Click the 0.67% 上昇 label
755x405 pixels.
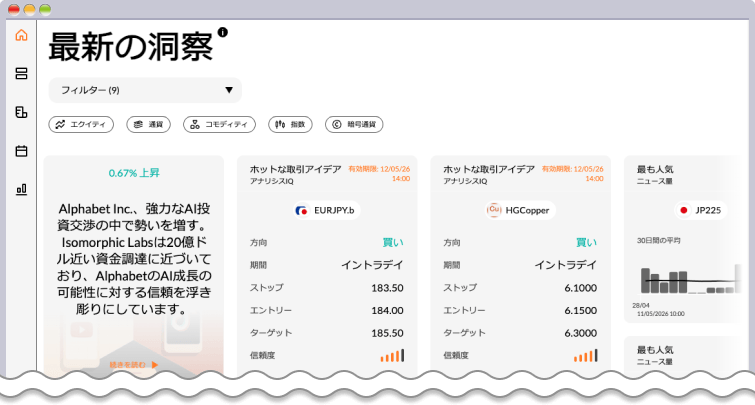(134, 173)
